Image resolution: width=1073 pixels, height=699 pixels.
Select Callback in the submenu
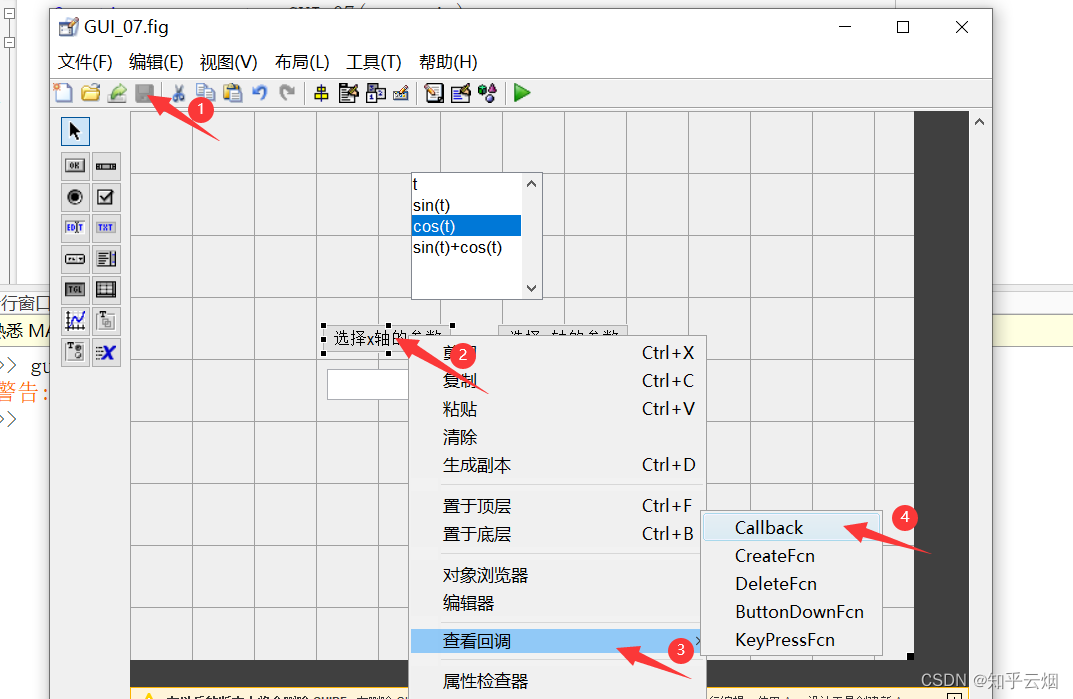point(768,527)
